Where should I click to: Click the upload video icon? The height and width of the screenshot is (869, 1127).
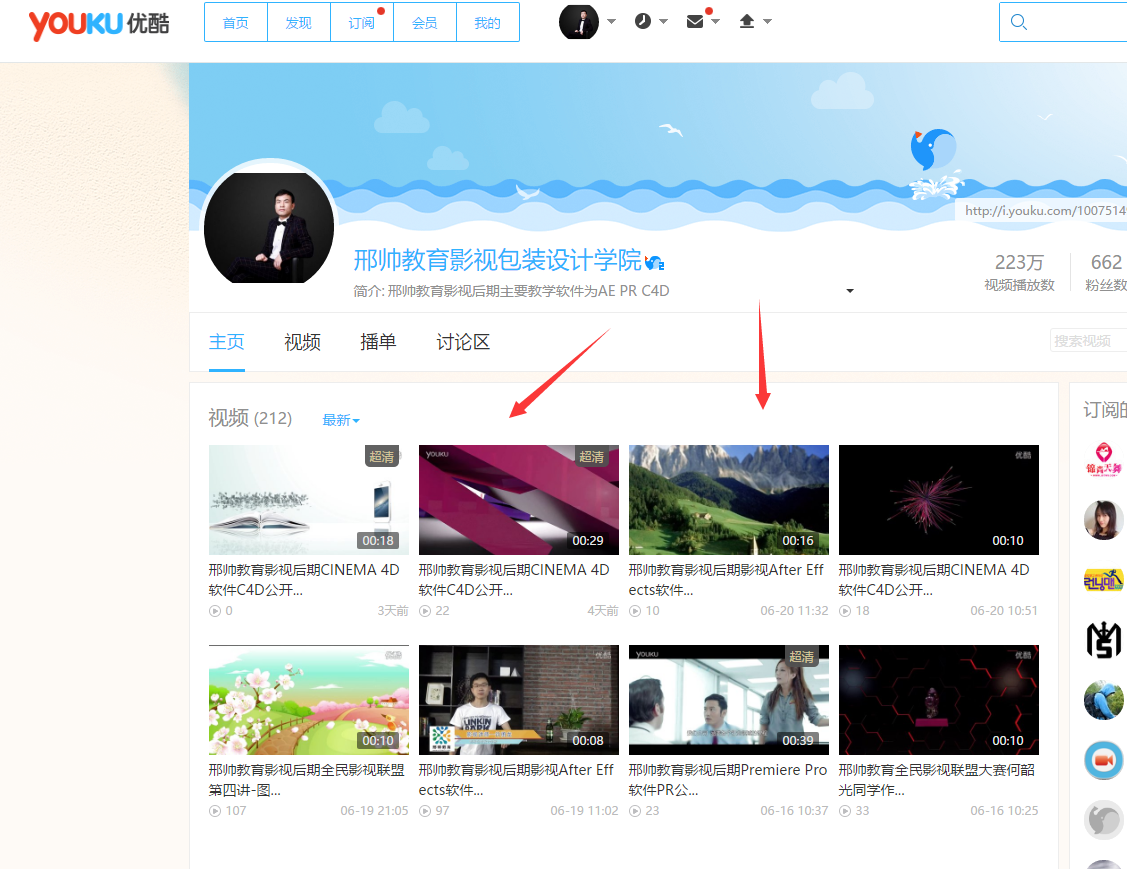[x=747, y=21]
